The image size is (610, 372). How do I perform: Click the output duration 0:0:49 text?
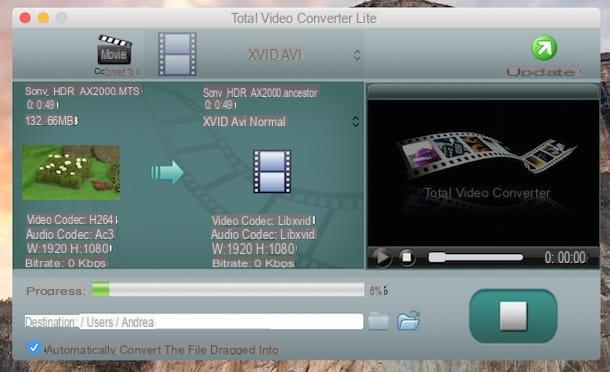[220, 105]
